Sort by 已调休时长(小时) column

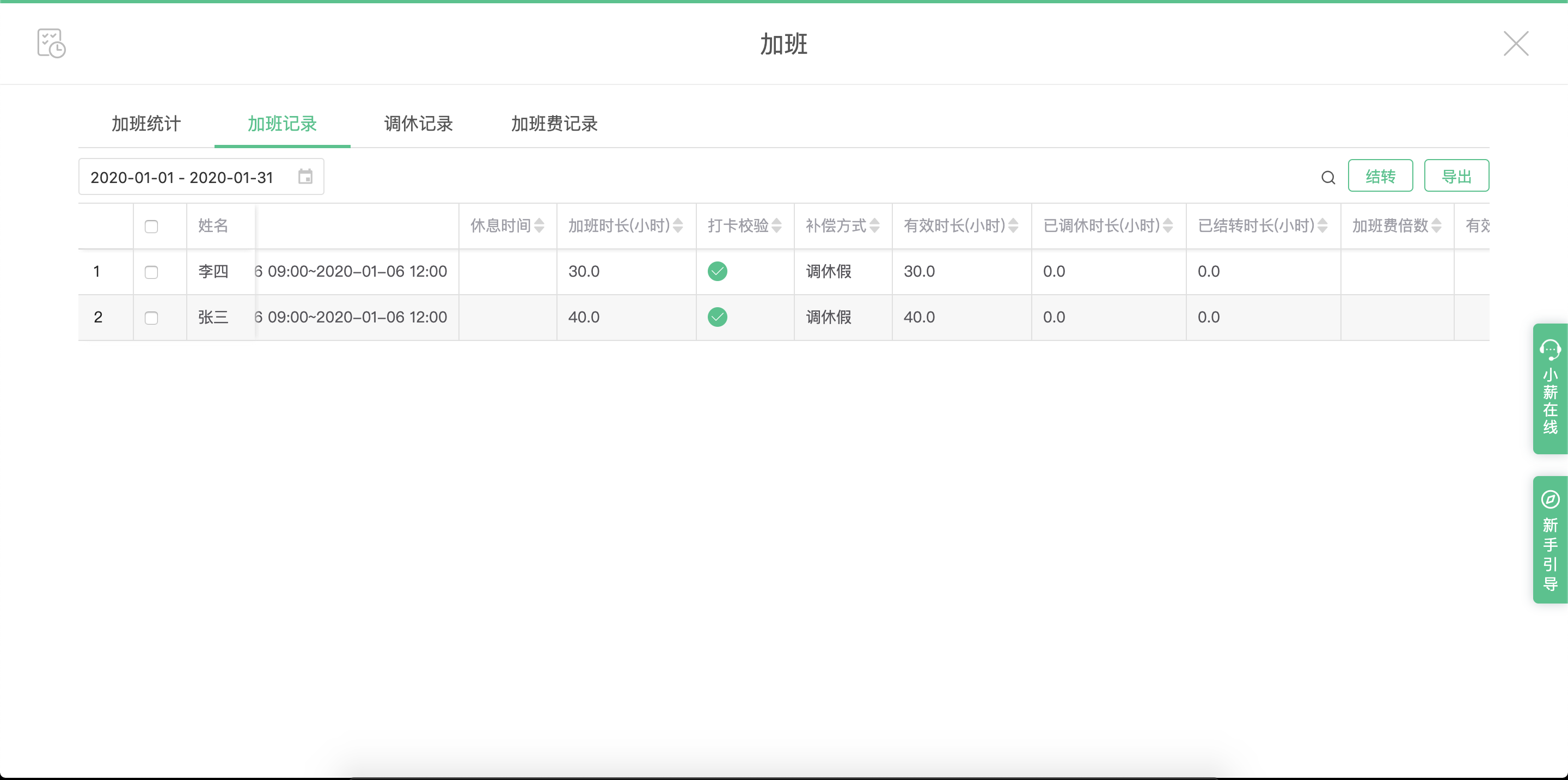1167,226
